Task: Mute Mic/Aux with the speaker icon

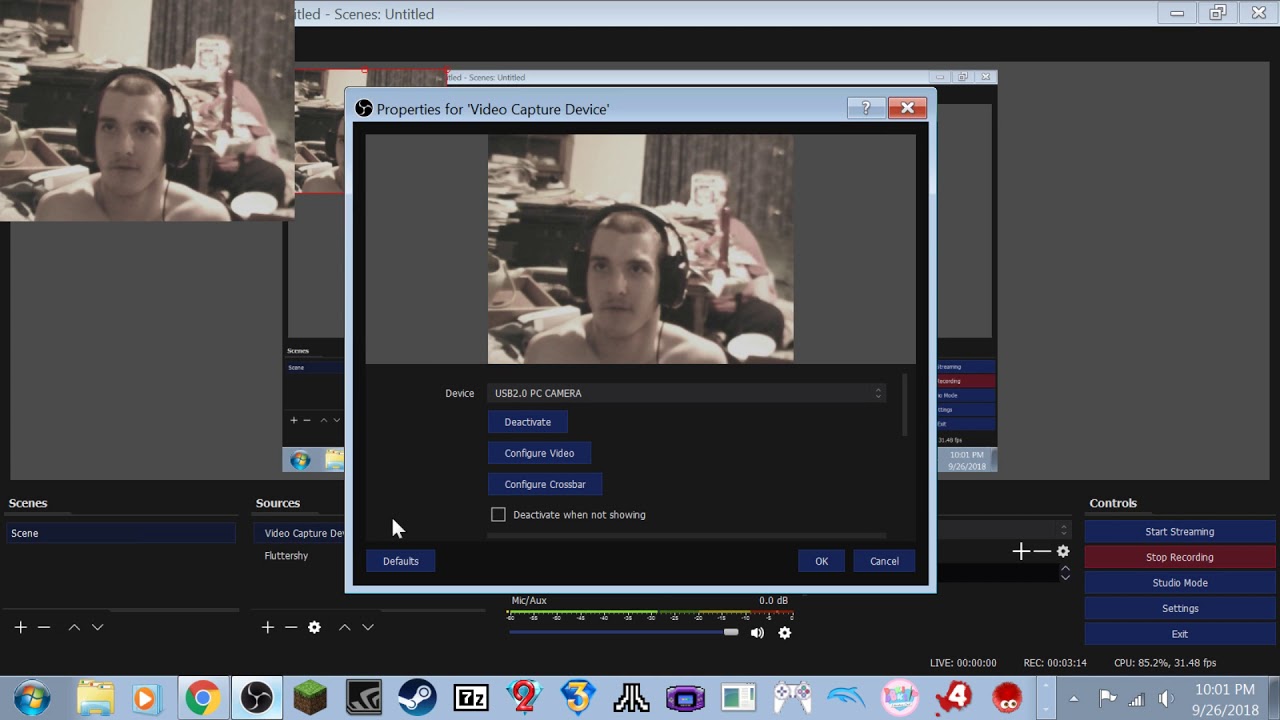Action: [757, 632]
